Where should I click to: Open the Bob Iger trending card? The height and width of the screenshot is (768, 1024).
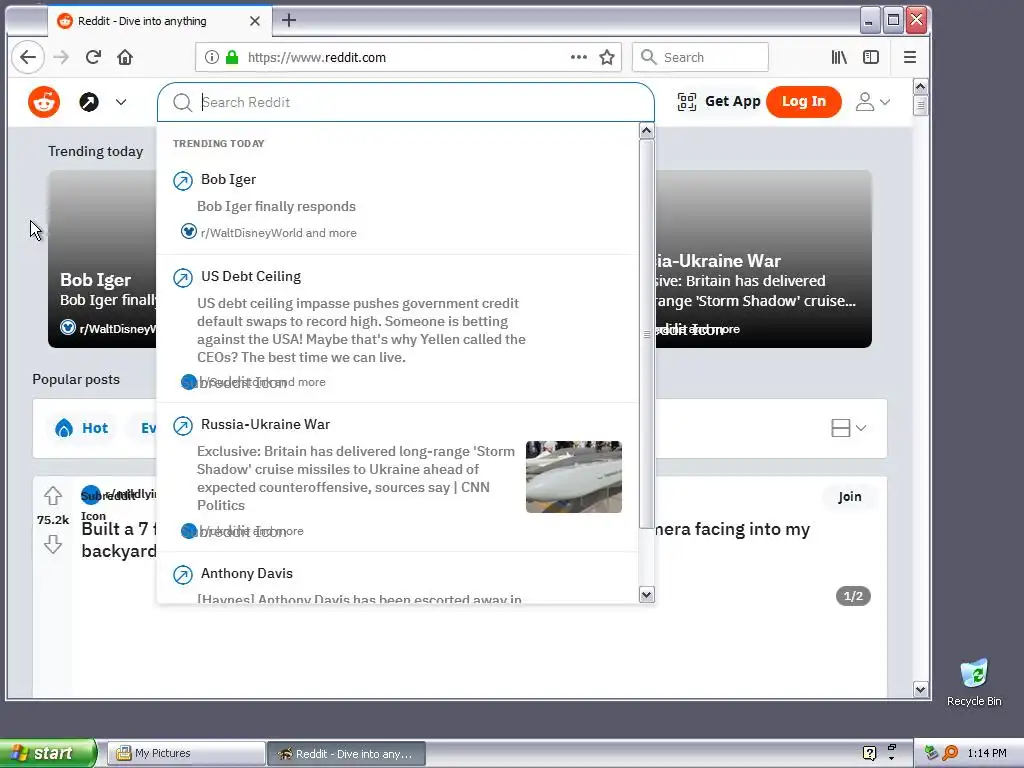103,259
